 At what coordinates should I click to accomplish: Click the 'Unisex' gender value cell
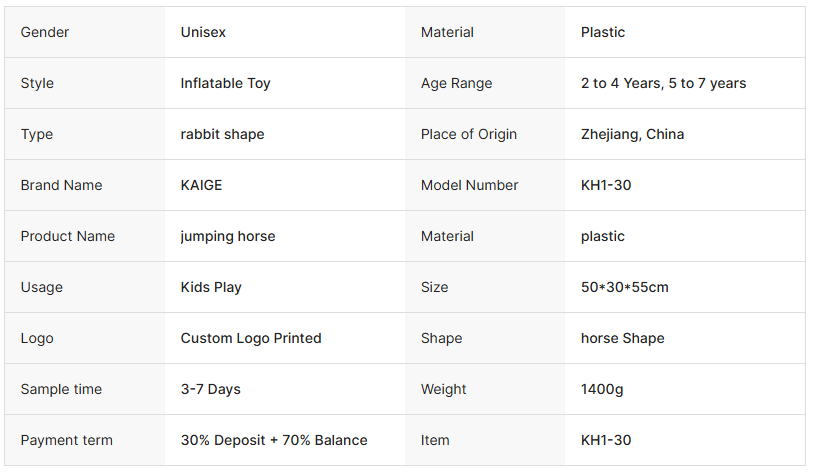click(x=203, y=33)
